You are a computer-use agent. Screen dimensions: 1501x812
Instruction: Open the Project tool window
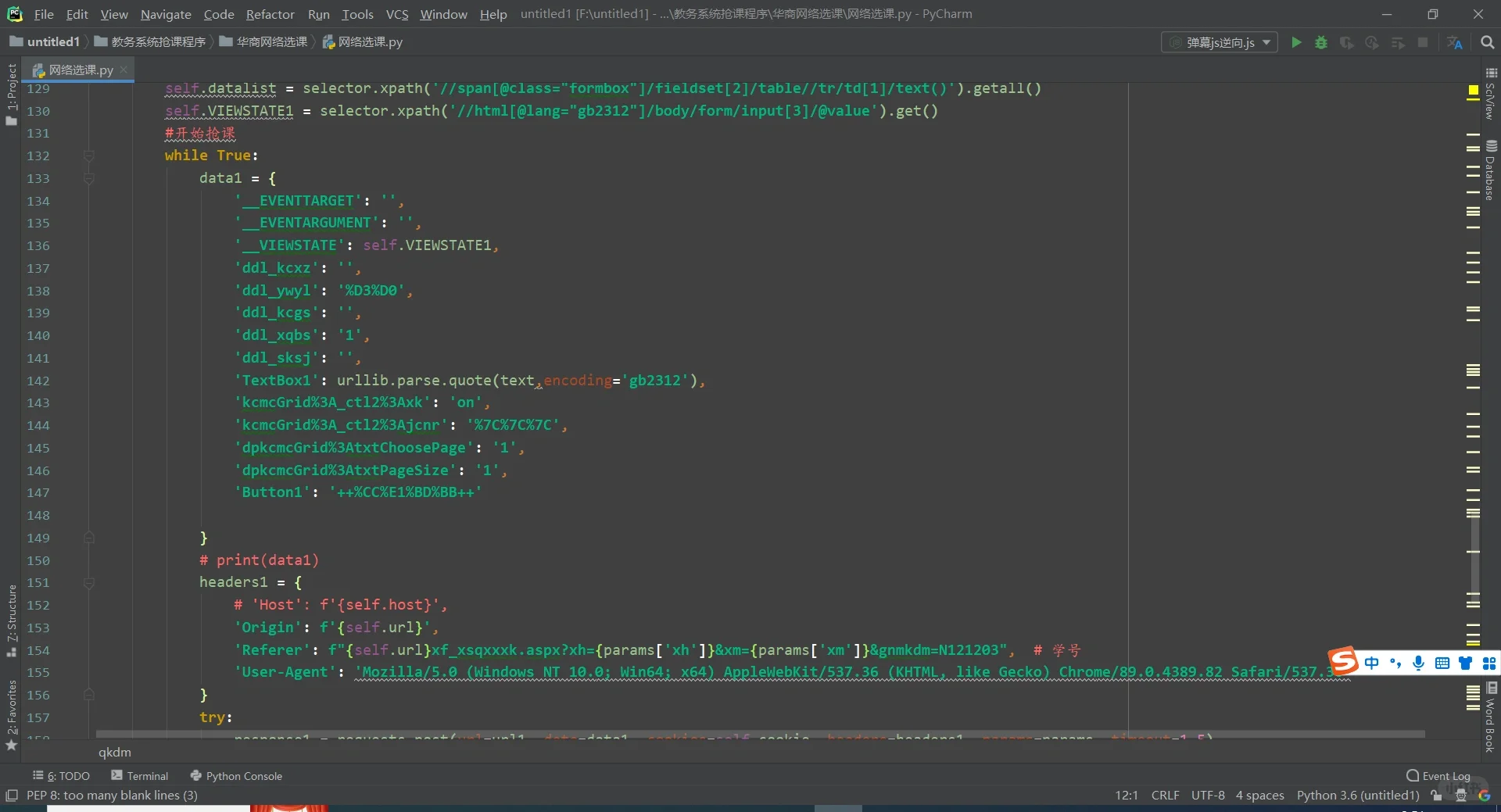(11, 94)
